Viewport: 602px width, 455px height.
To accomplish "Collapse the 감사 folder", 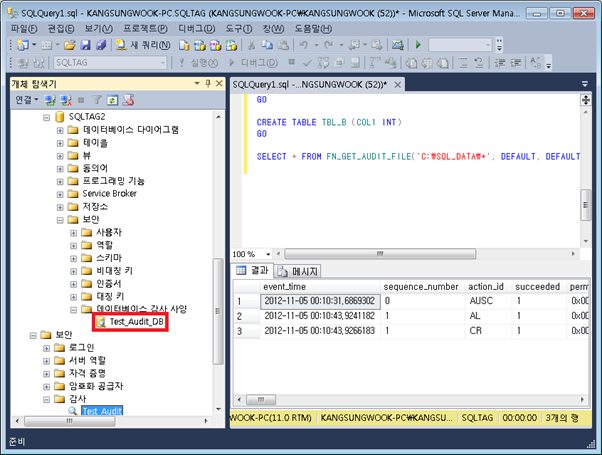I will tap(46, 400).
